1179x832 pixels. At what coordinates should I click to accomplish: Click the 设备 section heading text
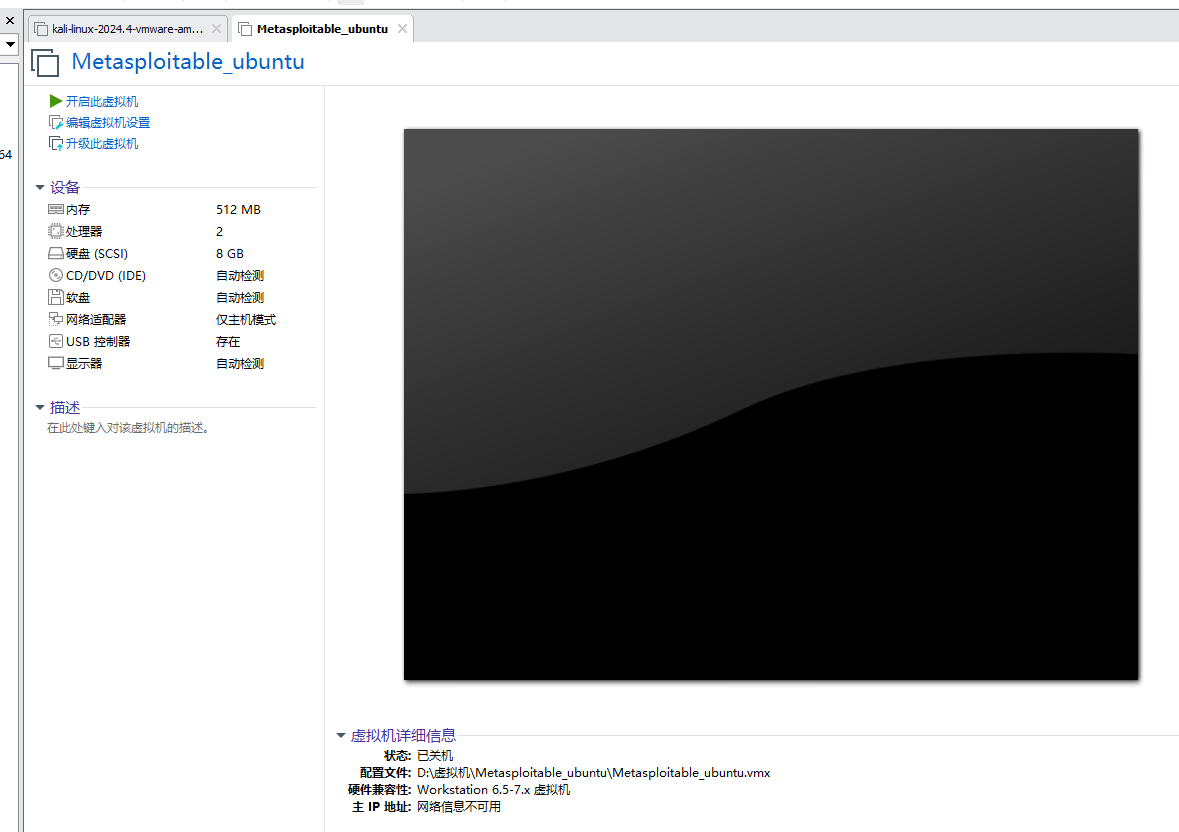pyautogui.click(x=65, y=187)
